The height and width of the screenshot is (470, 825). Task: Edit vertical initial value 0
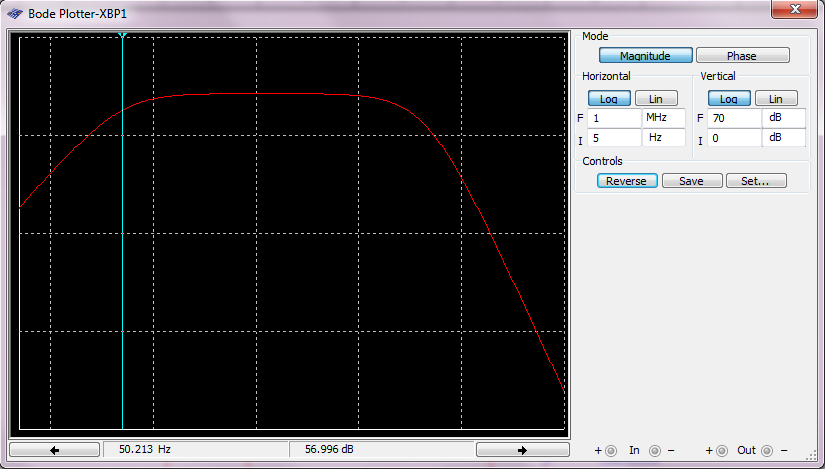(x=734, y=137)
